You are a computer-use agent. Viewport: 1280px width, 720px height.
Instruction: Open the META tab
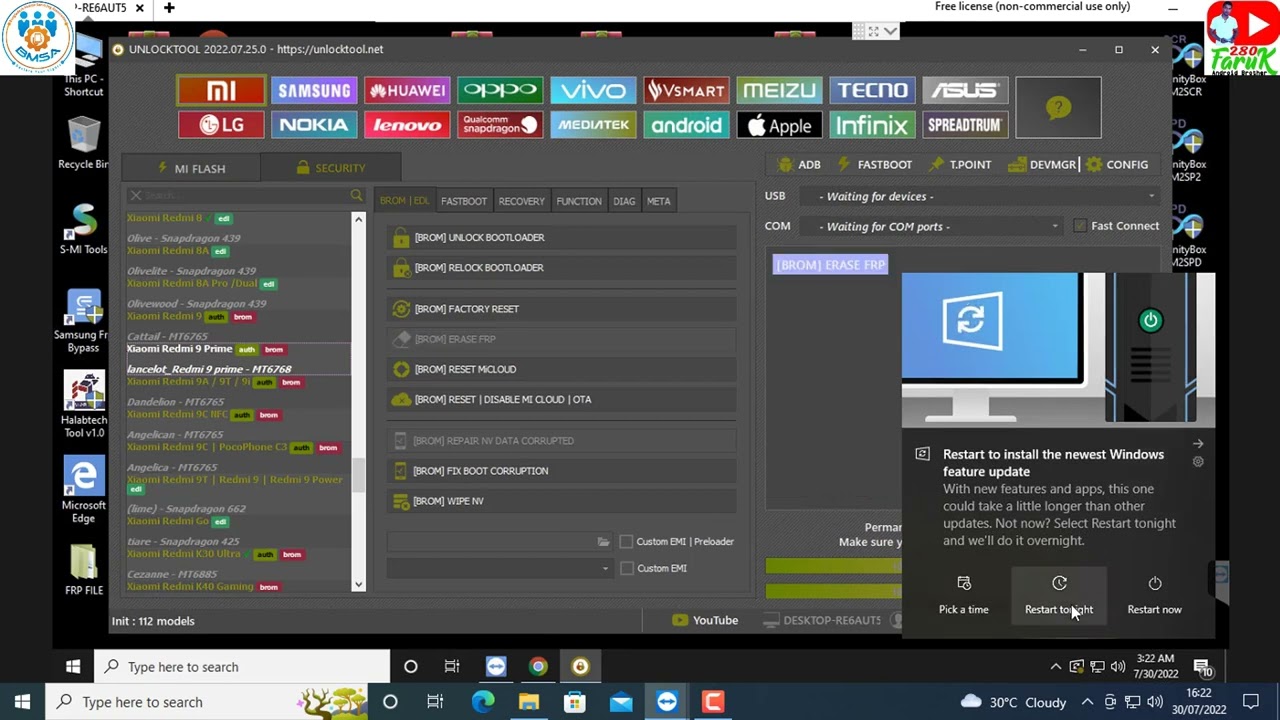click(658, 201)
